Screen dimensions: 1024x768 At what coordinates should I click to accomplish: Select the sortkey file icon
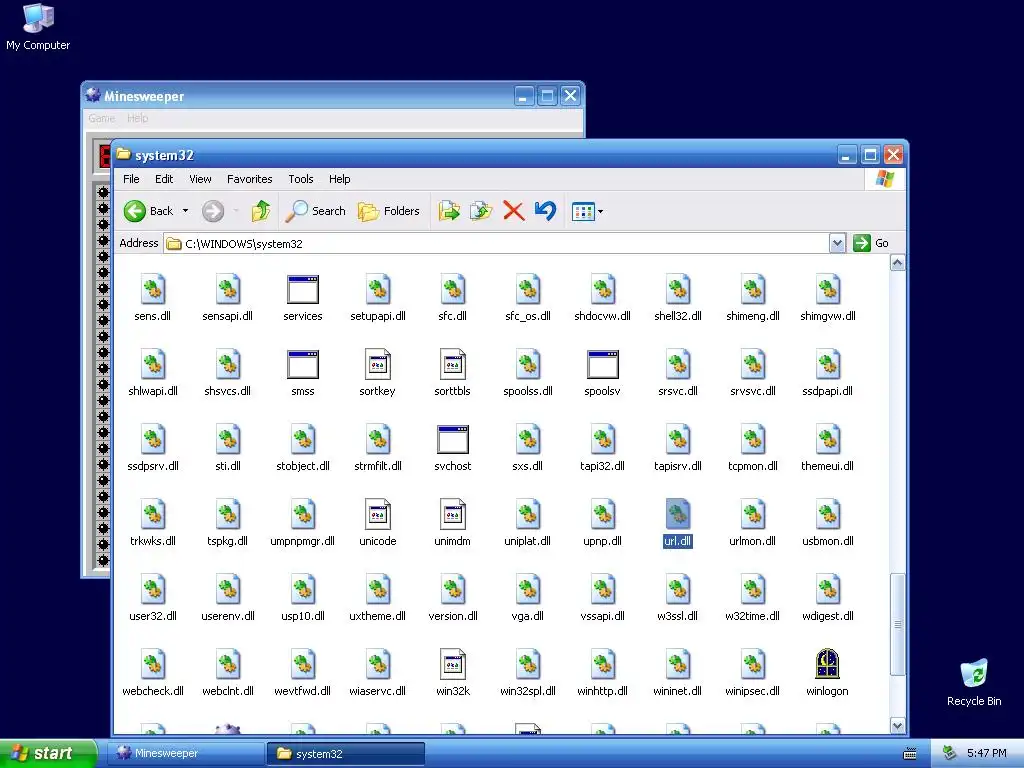pyautogui.click(x=377, y=364)
